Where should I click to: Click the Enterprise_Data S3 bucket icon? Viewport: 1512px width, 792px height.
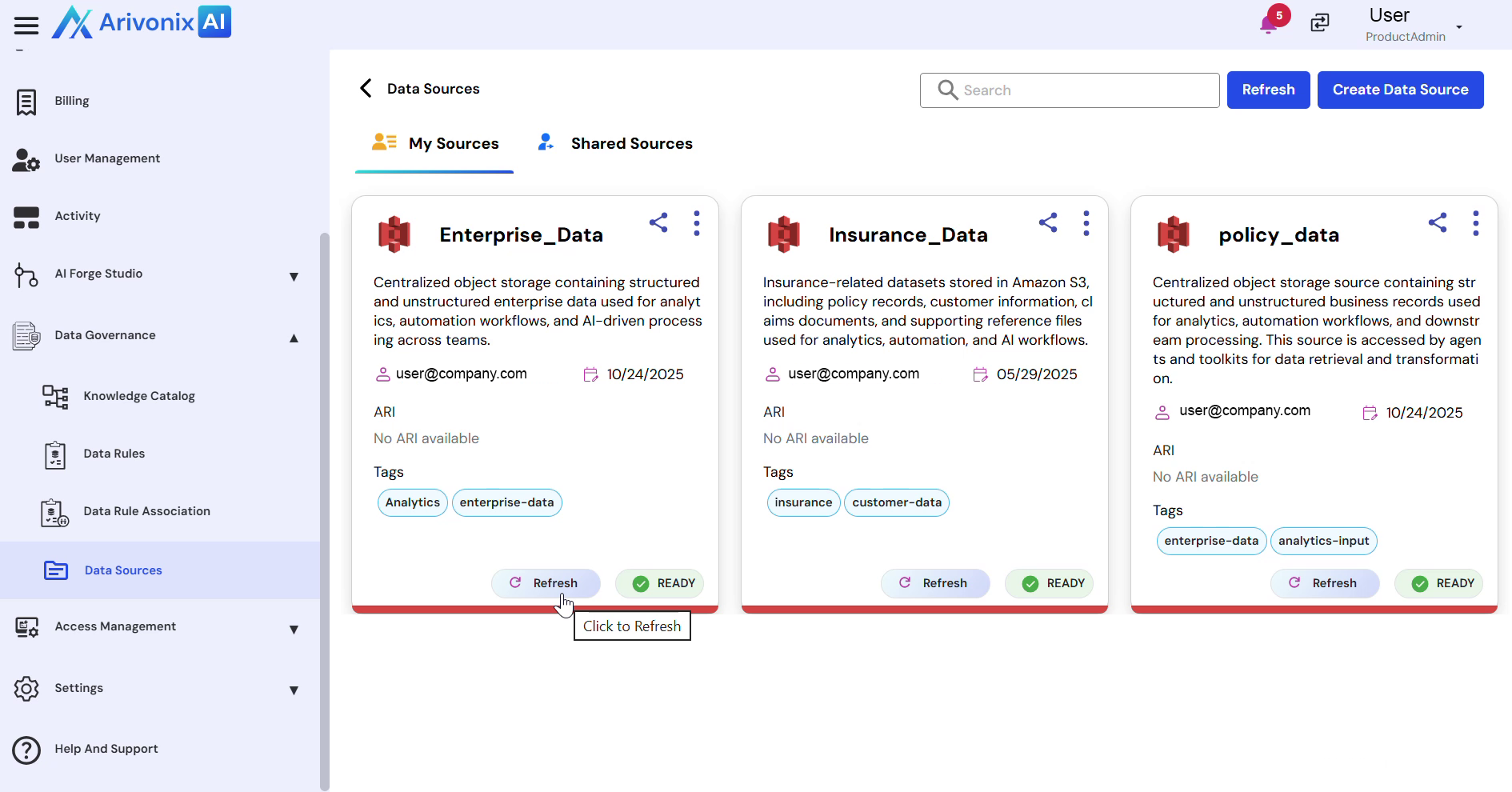[394, 234]
